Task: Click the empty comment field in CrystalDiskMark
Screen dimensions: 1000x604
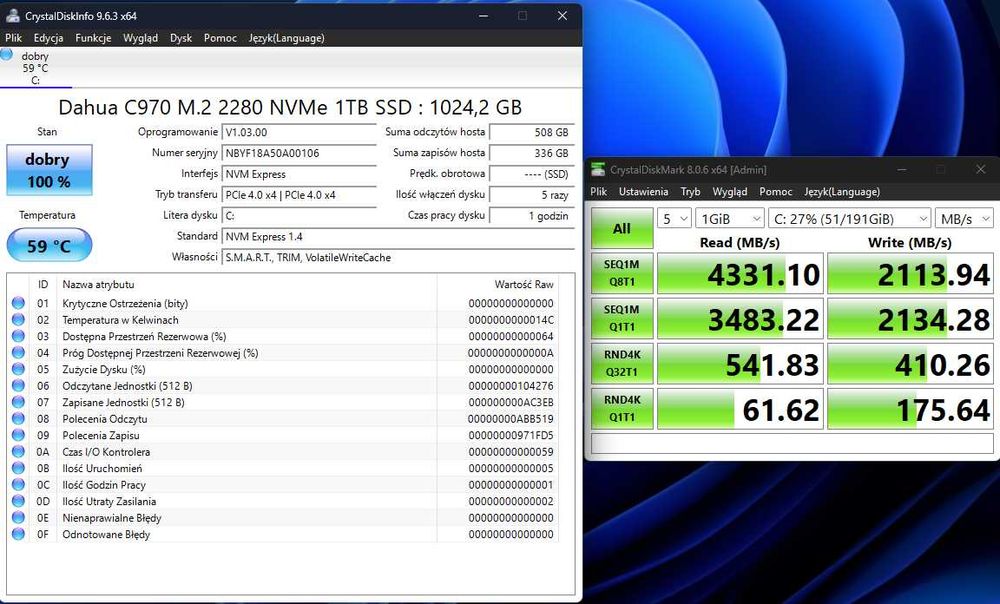Action: pyautogui.click(x=792, y=443)
